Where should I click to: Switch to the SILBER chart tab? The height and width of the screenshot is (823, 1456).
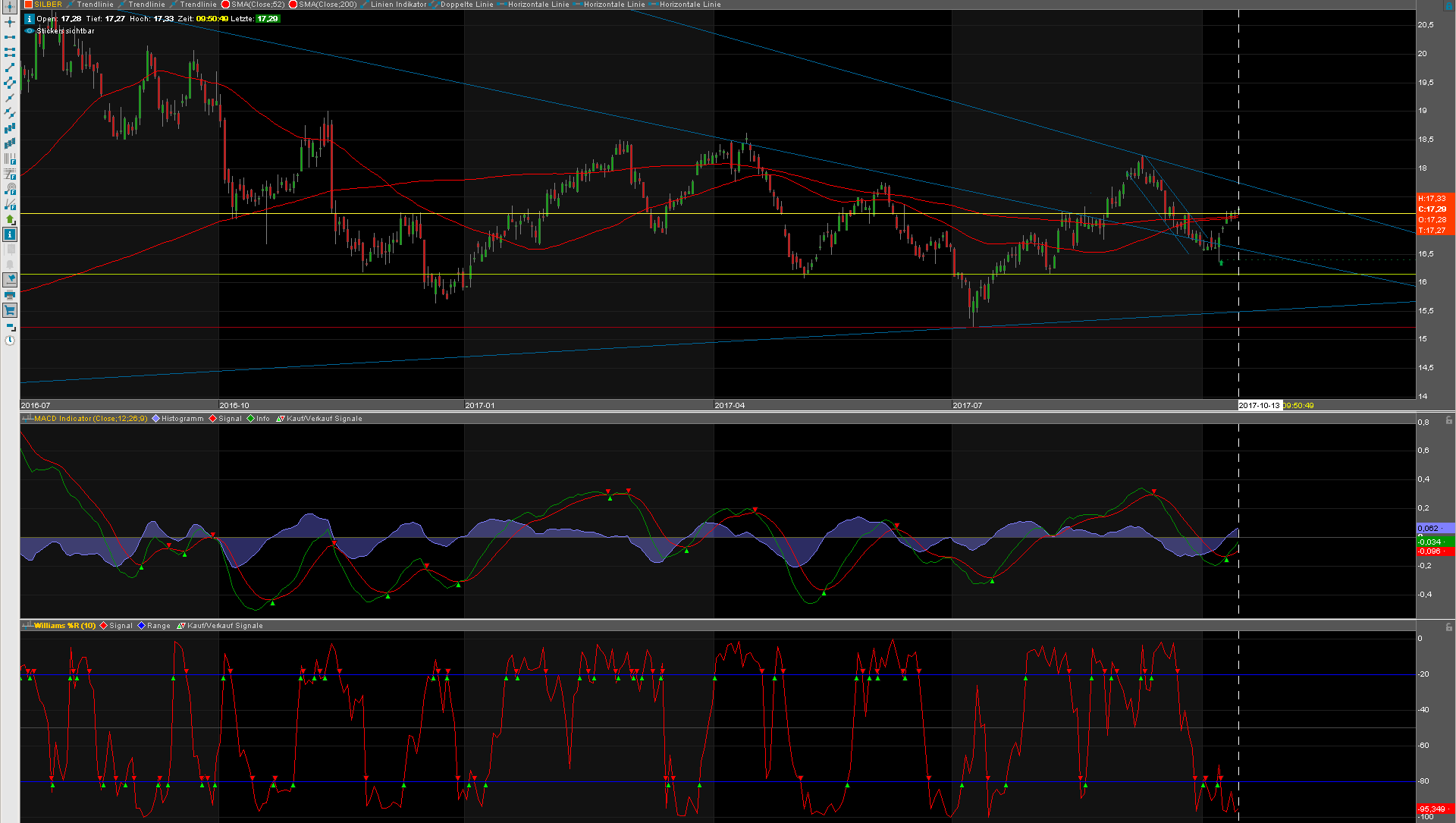[45, 4]
